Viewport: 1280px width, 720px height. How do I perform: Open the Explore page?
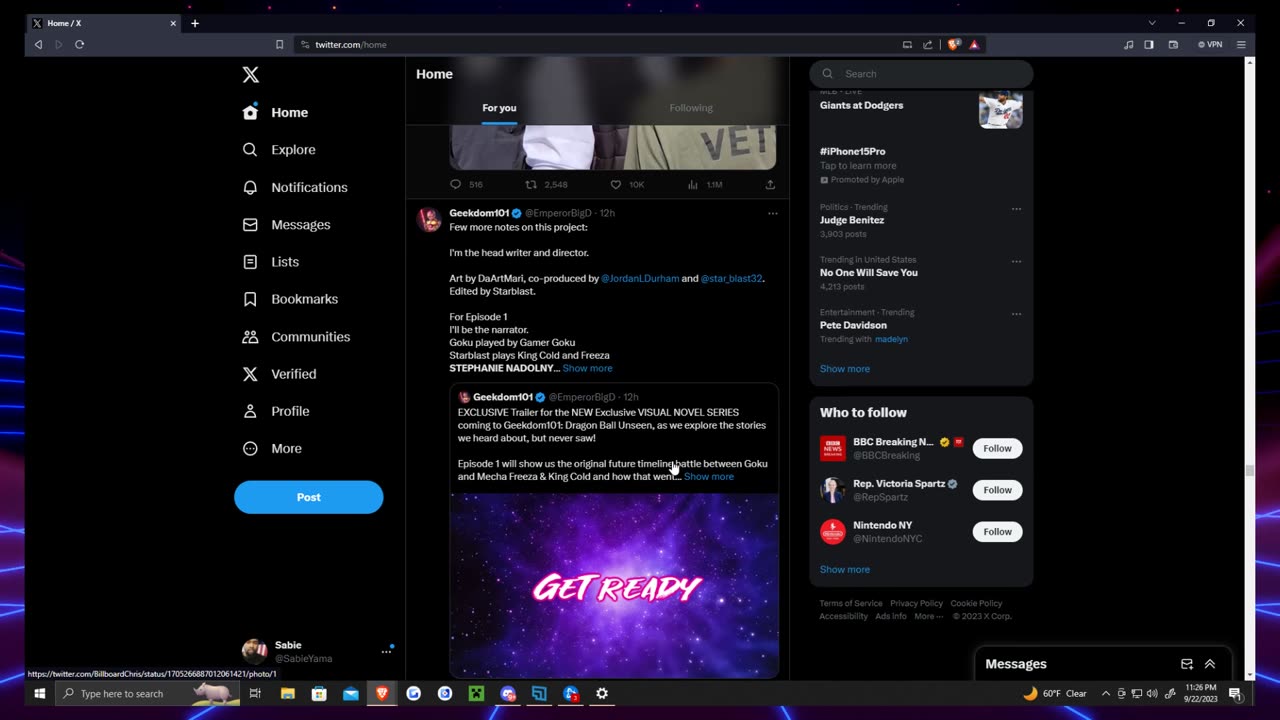(279, 150)
